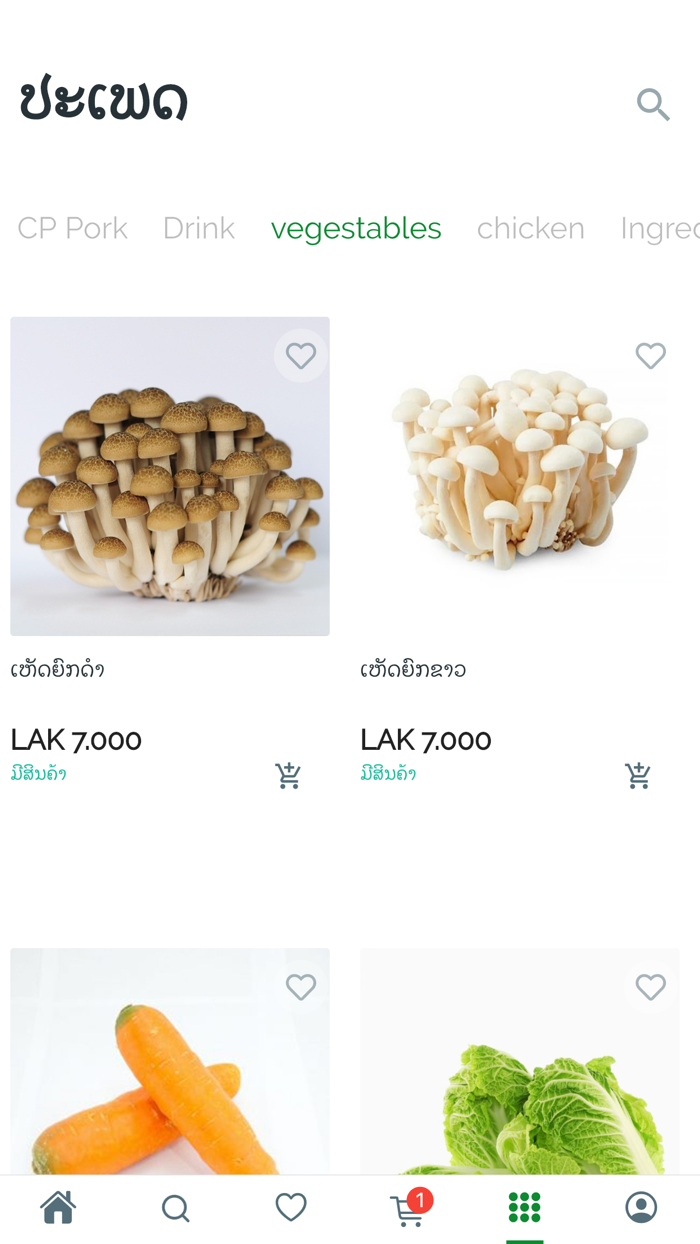Switch to the CP Pork category tab
Screen dimensions: 700x1244
point(71,228)
